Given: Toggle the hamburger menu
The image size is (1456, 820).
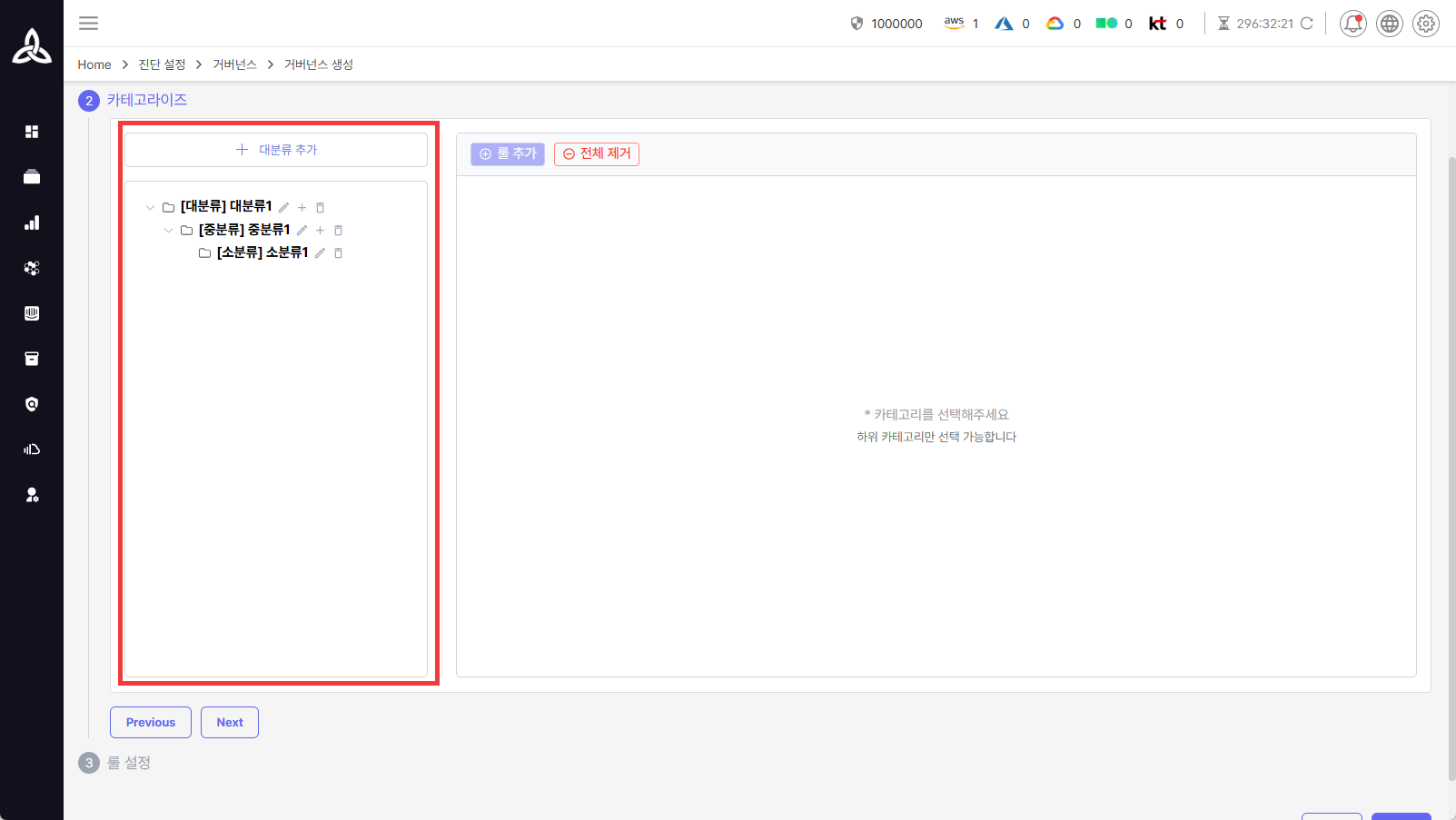Looking at the screenshot, I should pyautogui.click(x=88, y=24).
